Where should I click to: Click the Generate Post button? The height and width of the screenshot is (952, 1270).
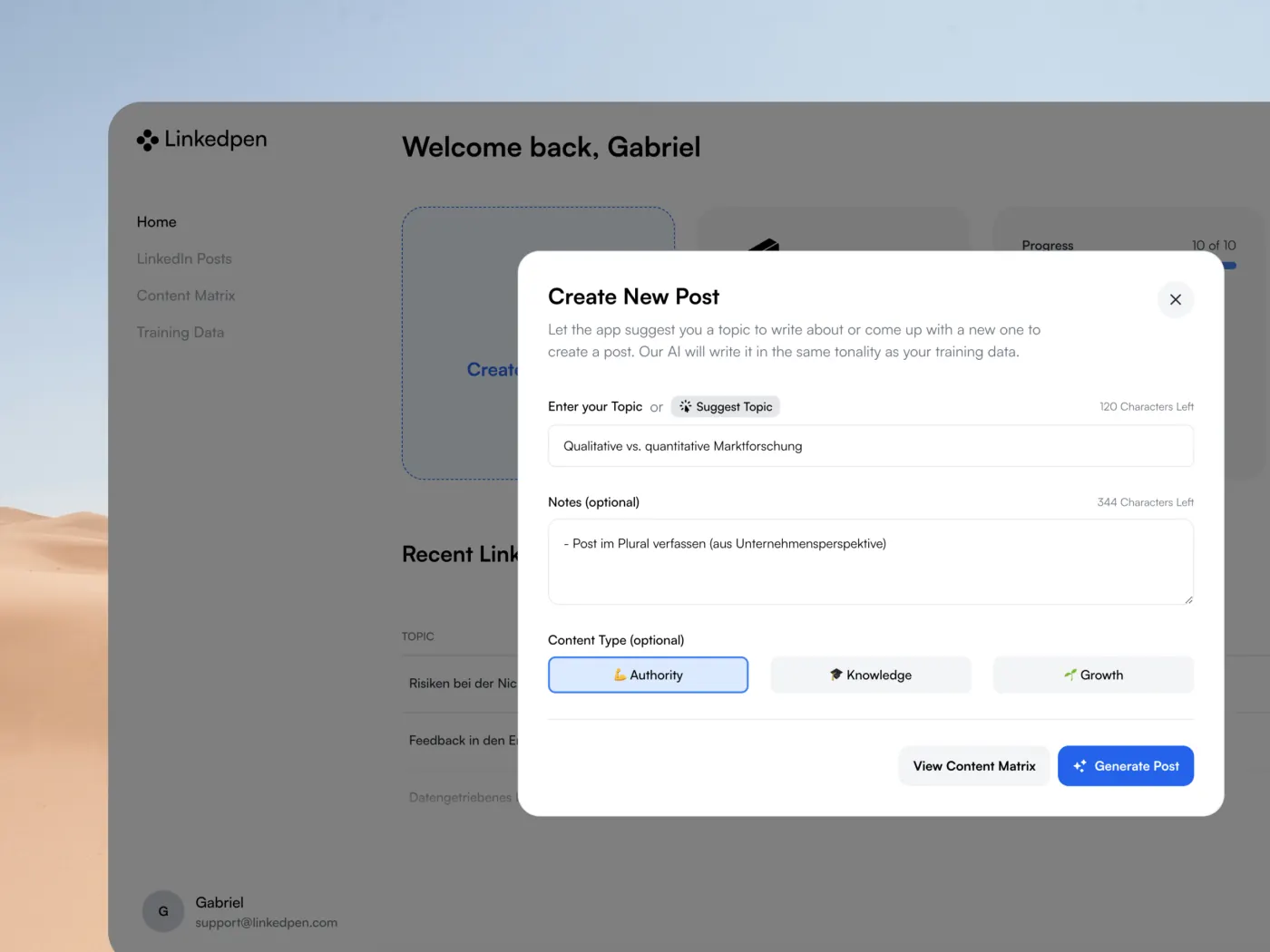[1126, 766]
